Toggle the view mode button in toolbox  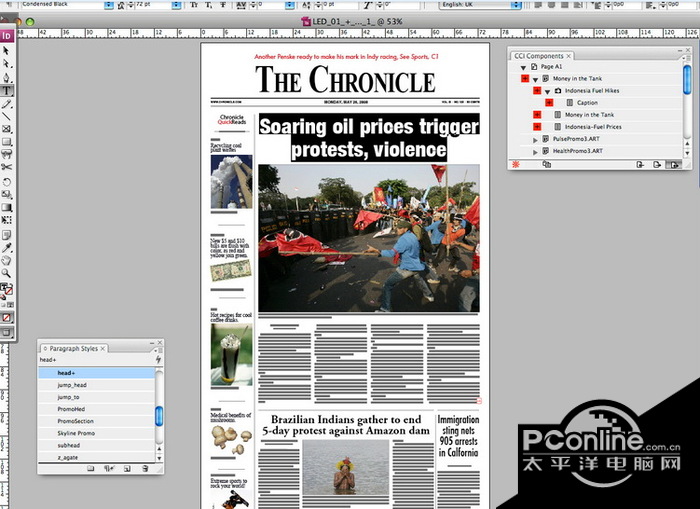(7, 332)
